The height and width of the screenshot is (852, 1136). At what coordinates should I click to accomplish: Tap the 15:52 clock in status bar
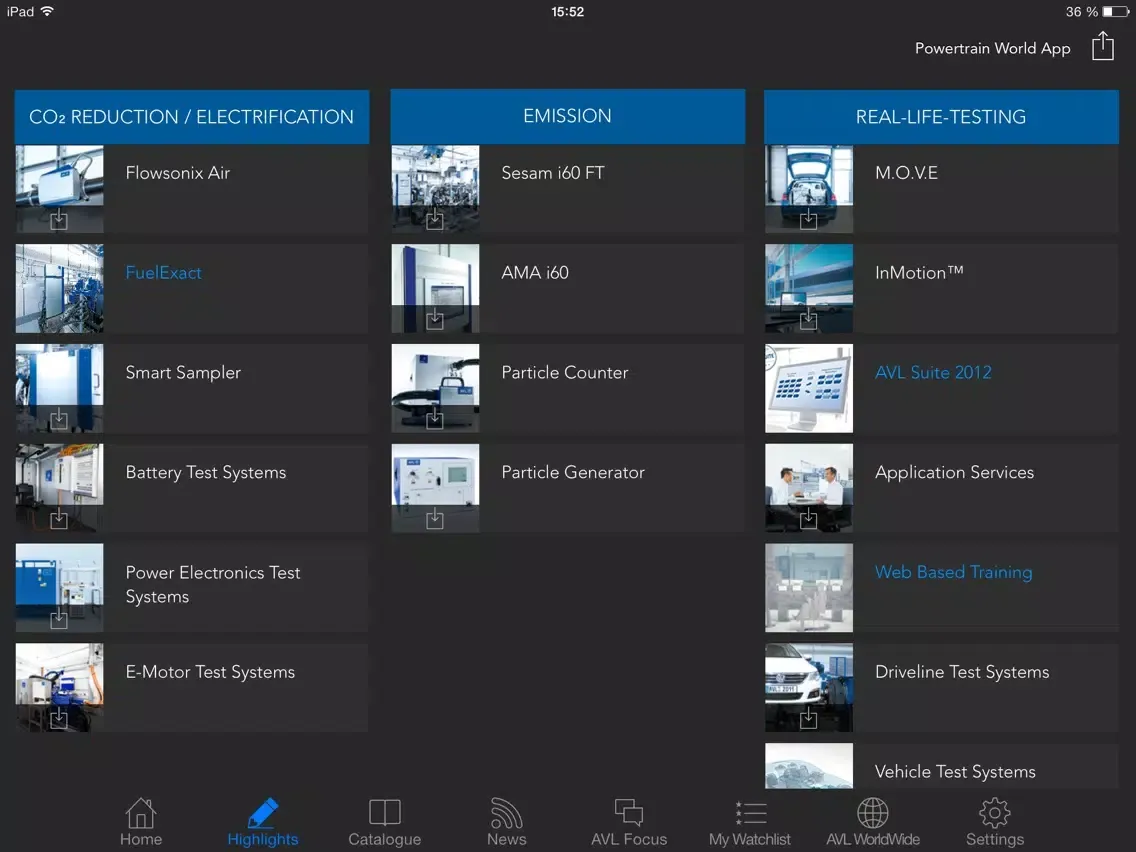coord(567,12)
